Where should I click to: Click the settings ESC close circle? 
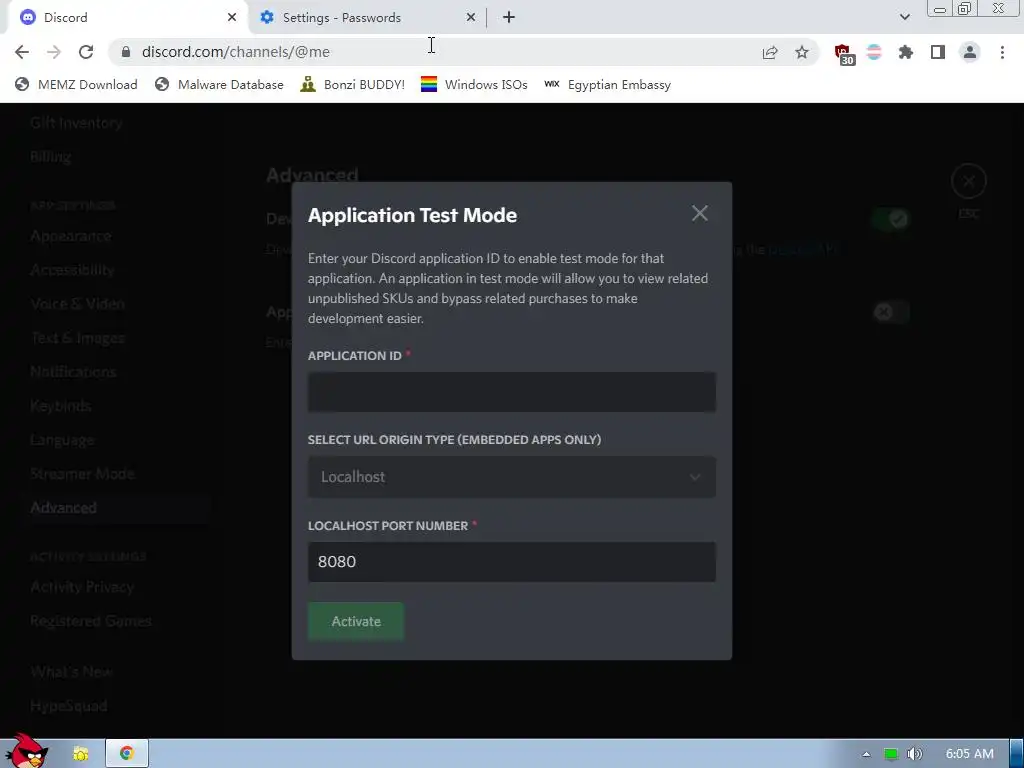(968, 181)
